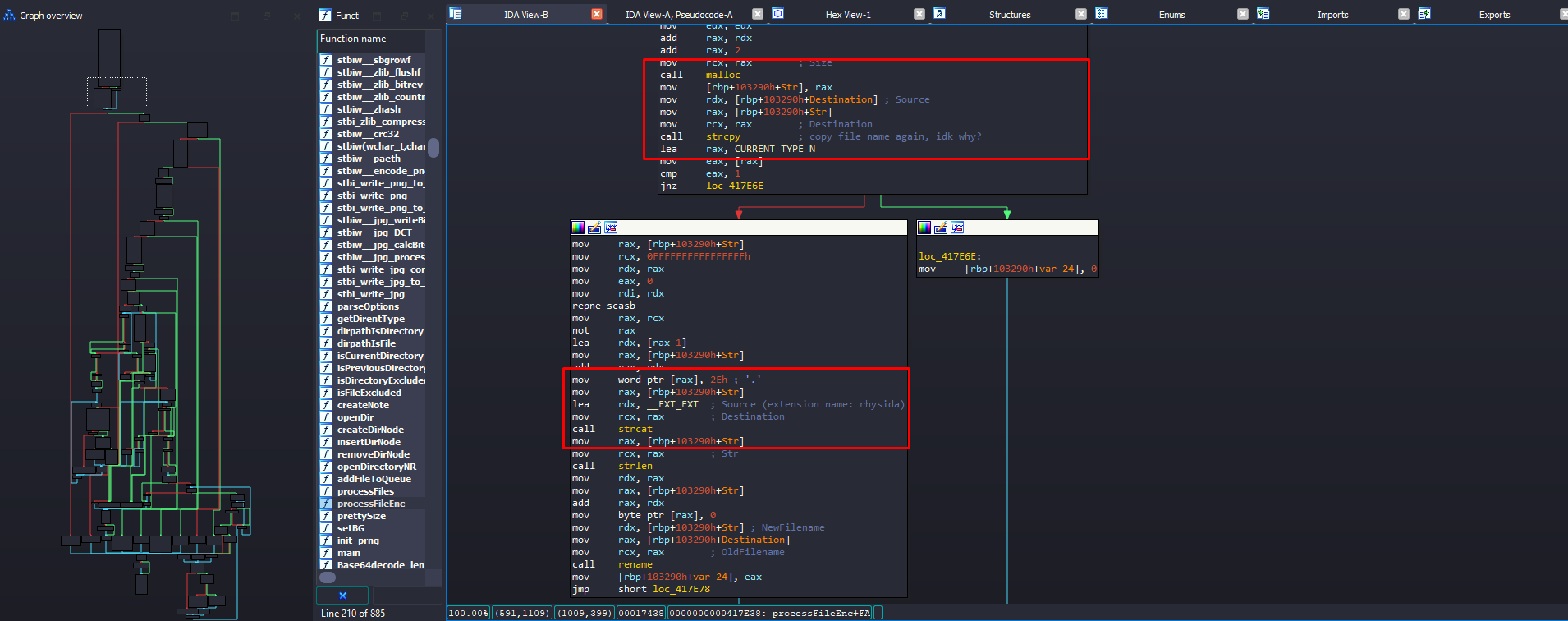Select processFiles in function list
The height and width of the screenshot is (621, 1568).
coord(365,491)
